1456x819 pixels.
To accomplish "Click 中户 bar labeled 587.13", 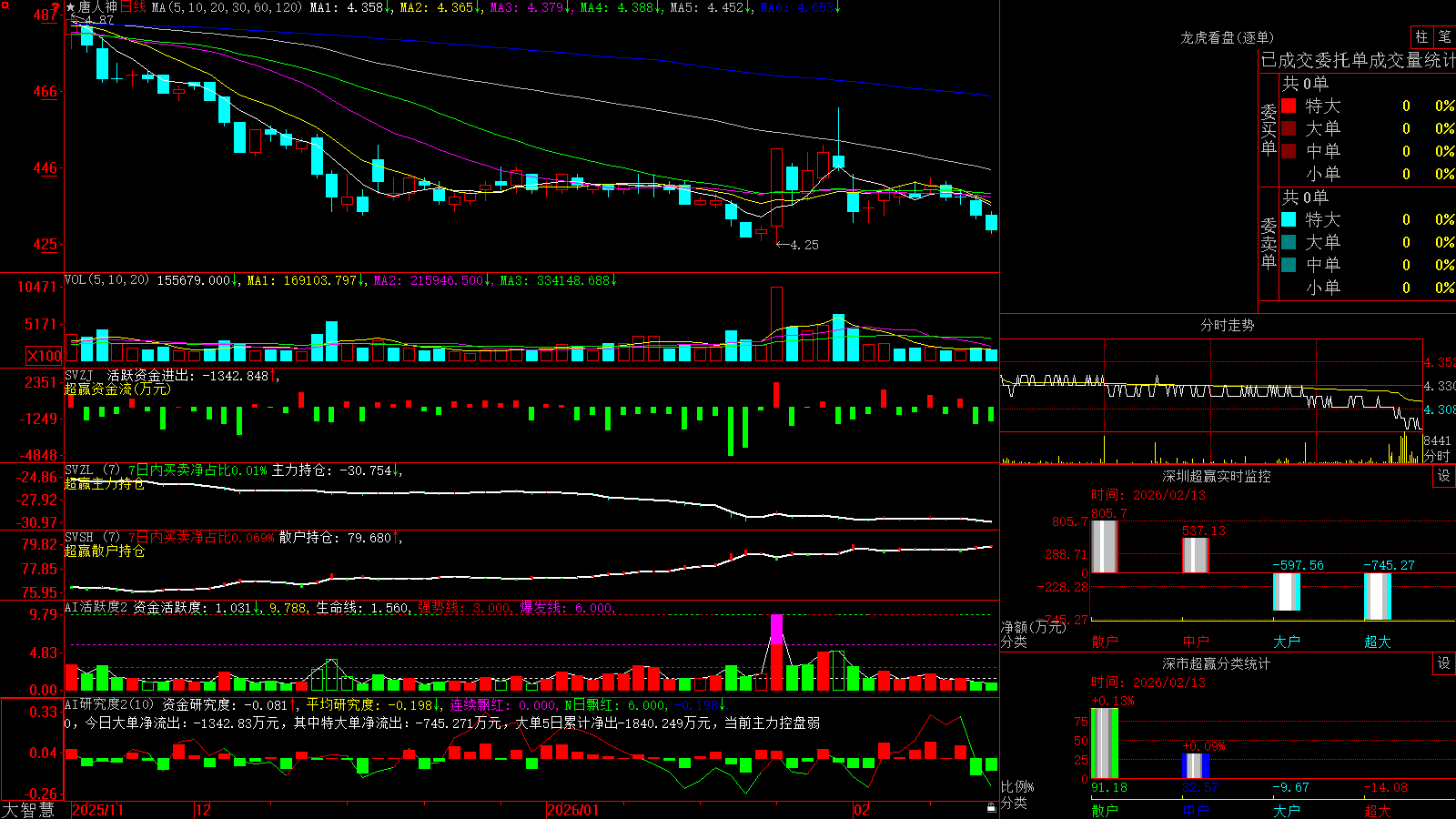I will 1196,555.
